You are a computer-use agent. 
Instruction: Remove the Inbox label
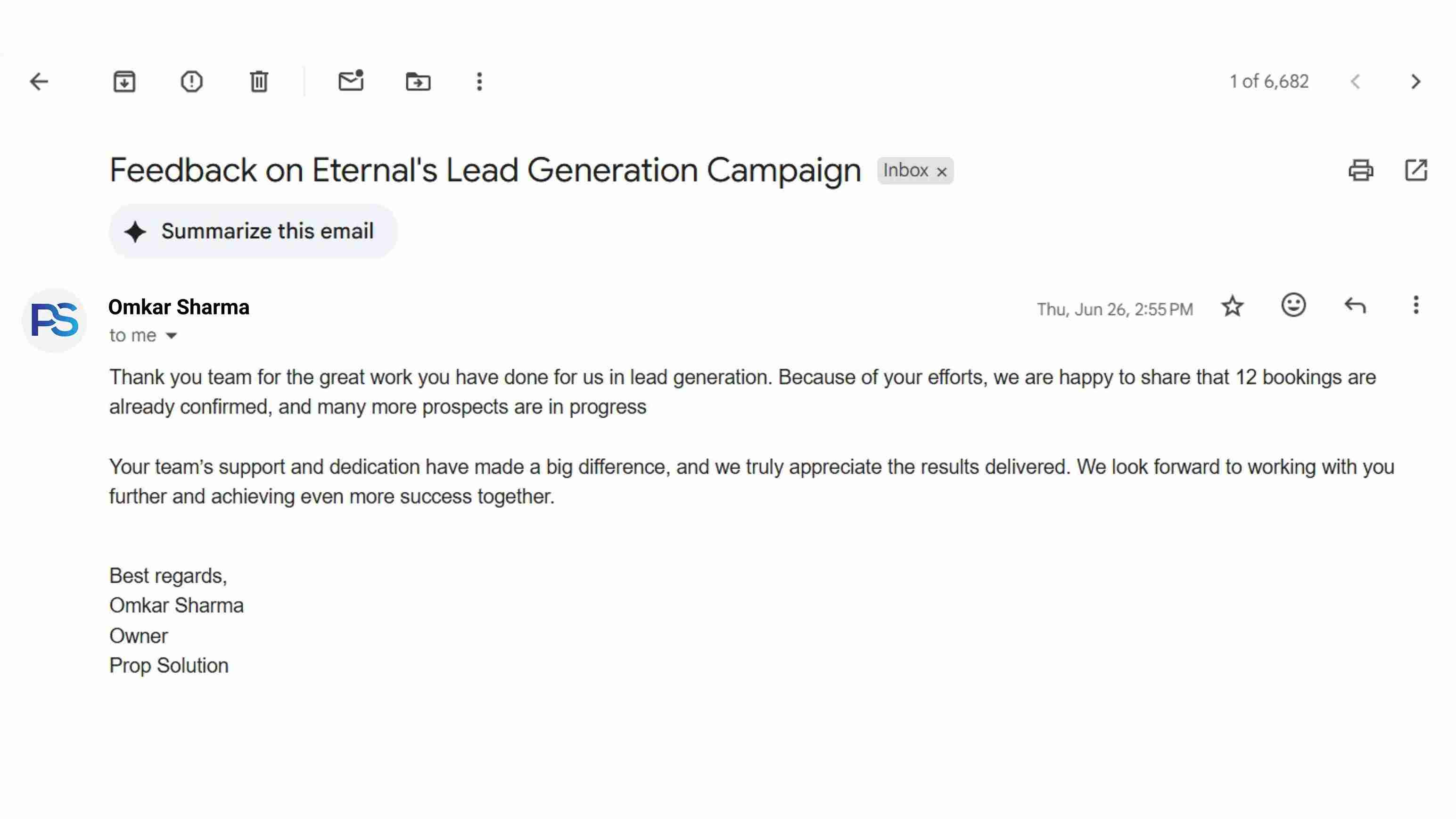(942, 172)
